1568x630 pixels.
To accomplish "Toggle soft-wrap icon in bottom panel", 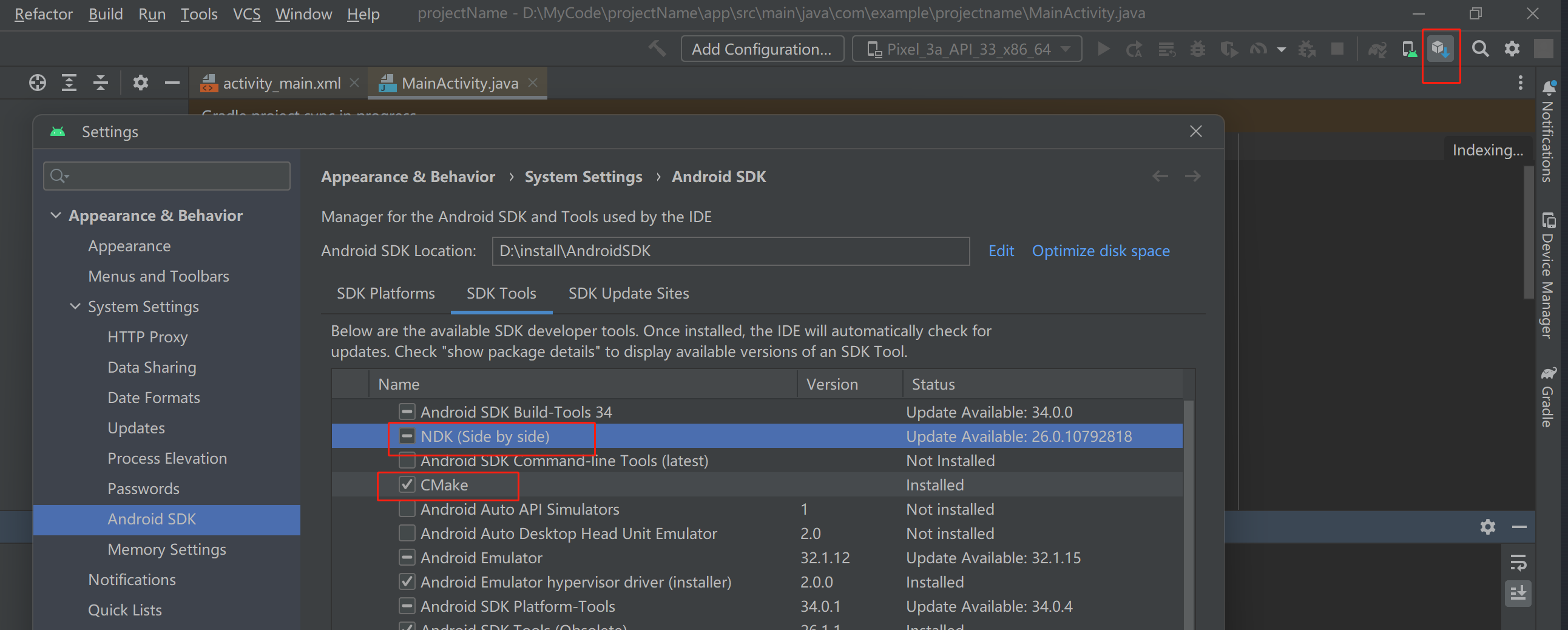I will (1519, 563).
